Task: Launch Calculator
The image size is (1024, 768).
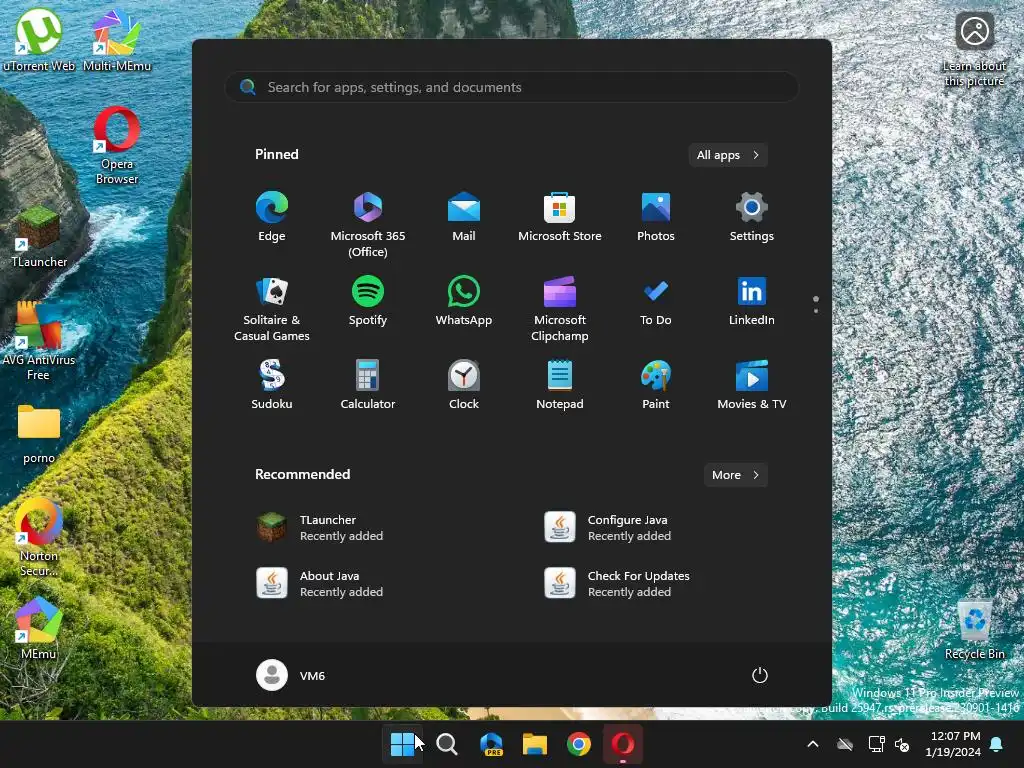Action: [x=368, y=385]
